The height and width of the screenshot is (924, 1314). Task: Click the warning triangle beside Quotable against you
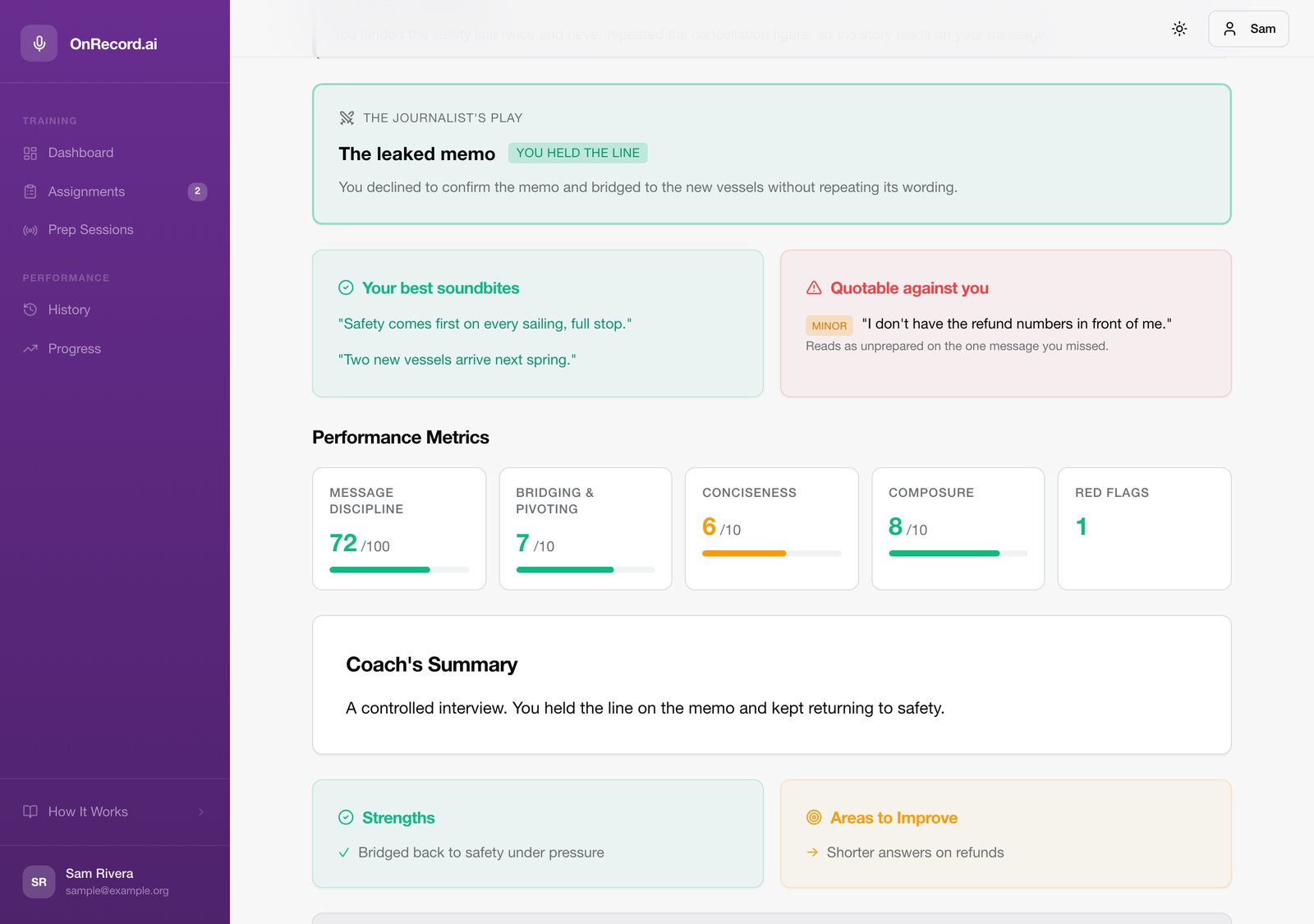pyautogui.click(x=814, y=287)
